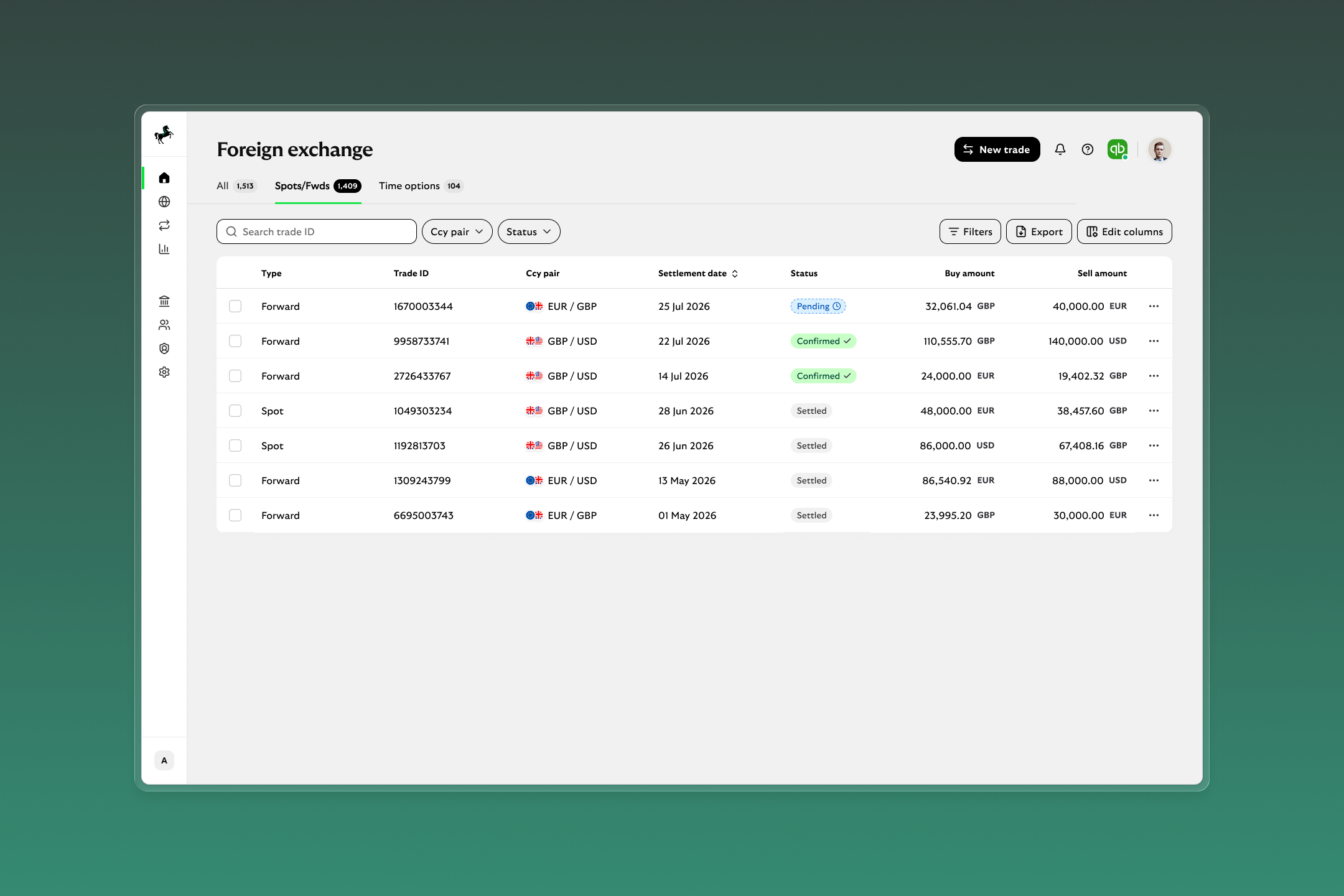Open the Status filter dropdown
The width and height of the screenshot is (1344, 896).
click(x=528, y=231)
